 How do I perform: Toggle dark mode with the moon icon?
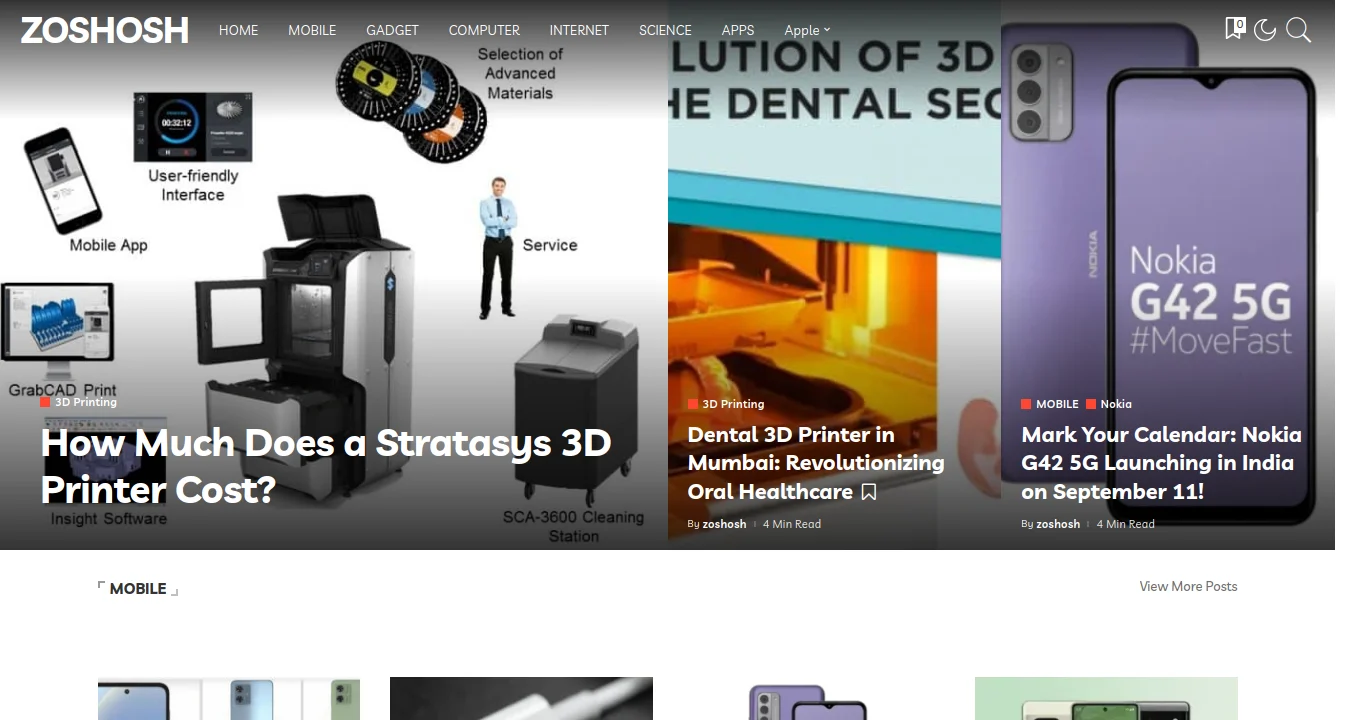[x=1265, y=30]
